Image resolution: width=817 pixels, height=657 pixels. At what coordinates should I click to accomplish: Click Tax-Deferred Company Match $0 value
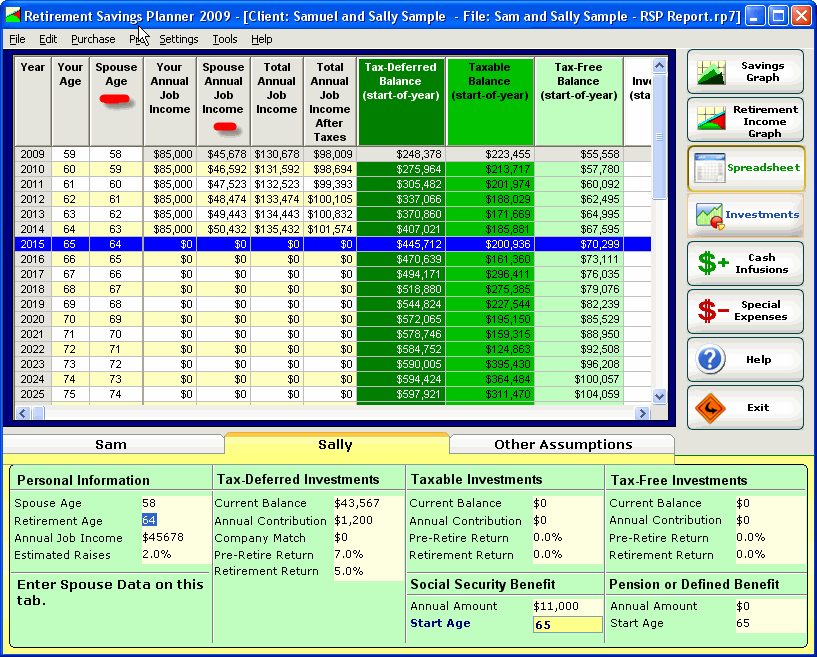pyautogui.click(x=341, y=537)
